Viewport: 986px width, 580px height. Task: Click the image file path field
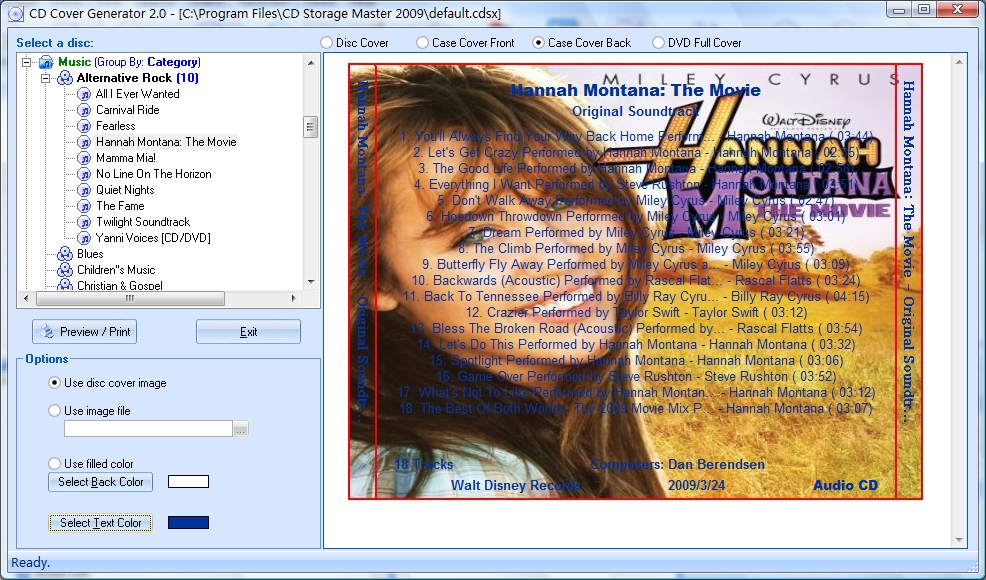tap(148, 429)
